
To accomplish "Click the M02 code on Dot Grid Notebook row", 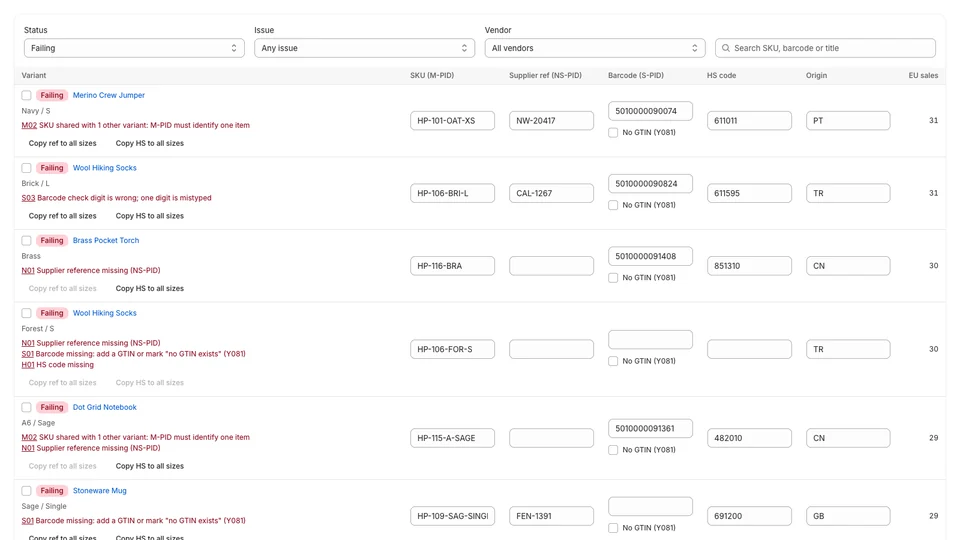I will tap(29, 437).
